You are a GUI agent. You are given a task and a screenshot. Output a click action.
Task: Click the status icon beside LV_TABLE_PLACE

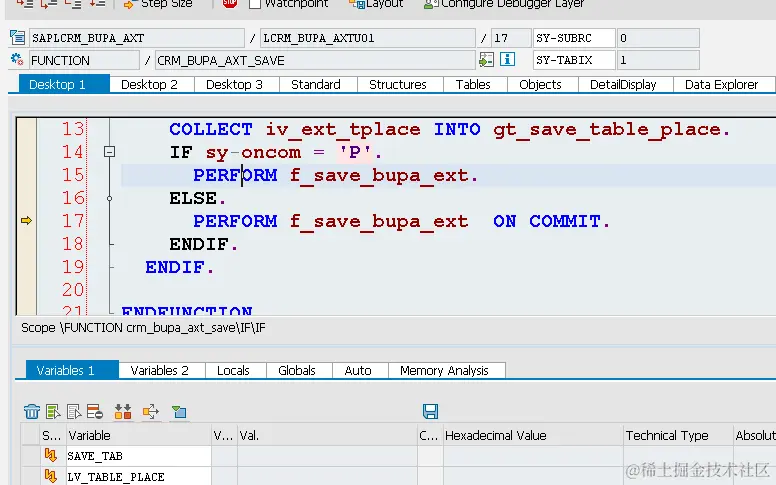(x=50, y=476)
